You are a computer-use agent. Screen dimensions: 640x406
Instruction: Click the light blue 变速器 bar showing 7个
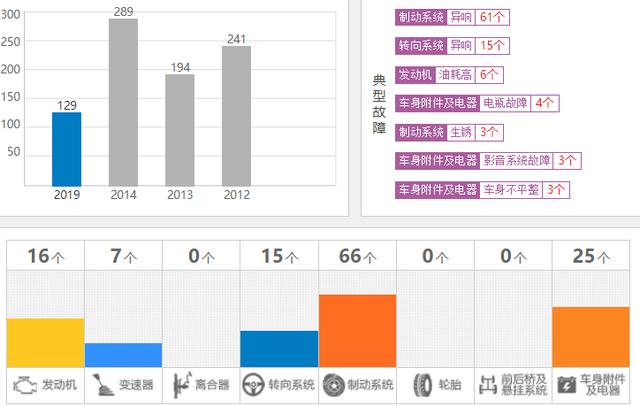[x=123, y=355]
